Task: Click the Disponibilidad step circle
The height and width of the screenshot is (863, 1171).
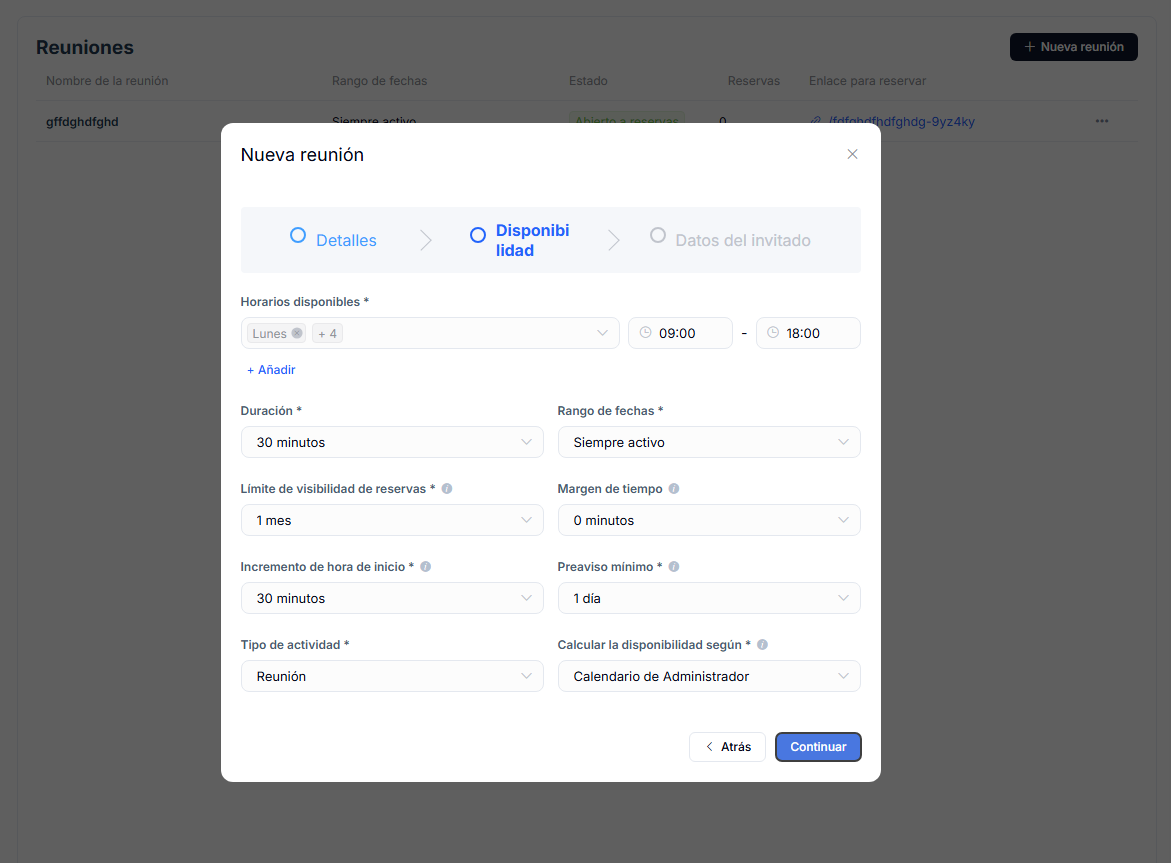Action: [x=478, y=235]
